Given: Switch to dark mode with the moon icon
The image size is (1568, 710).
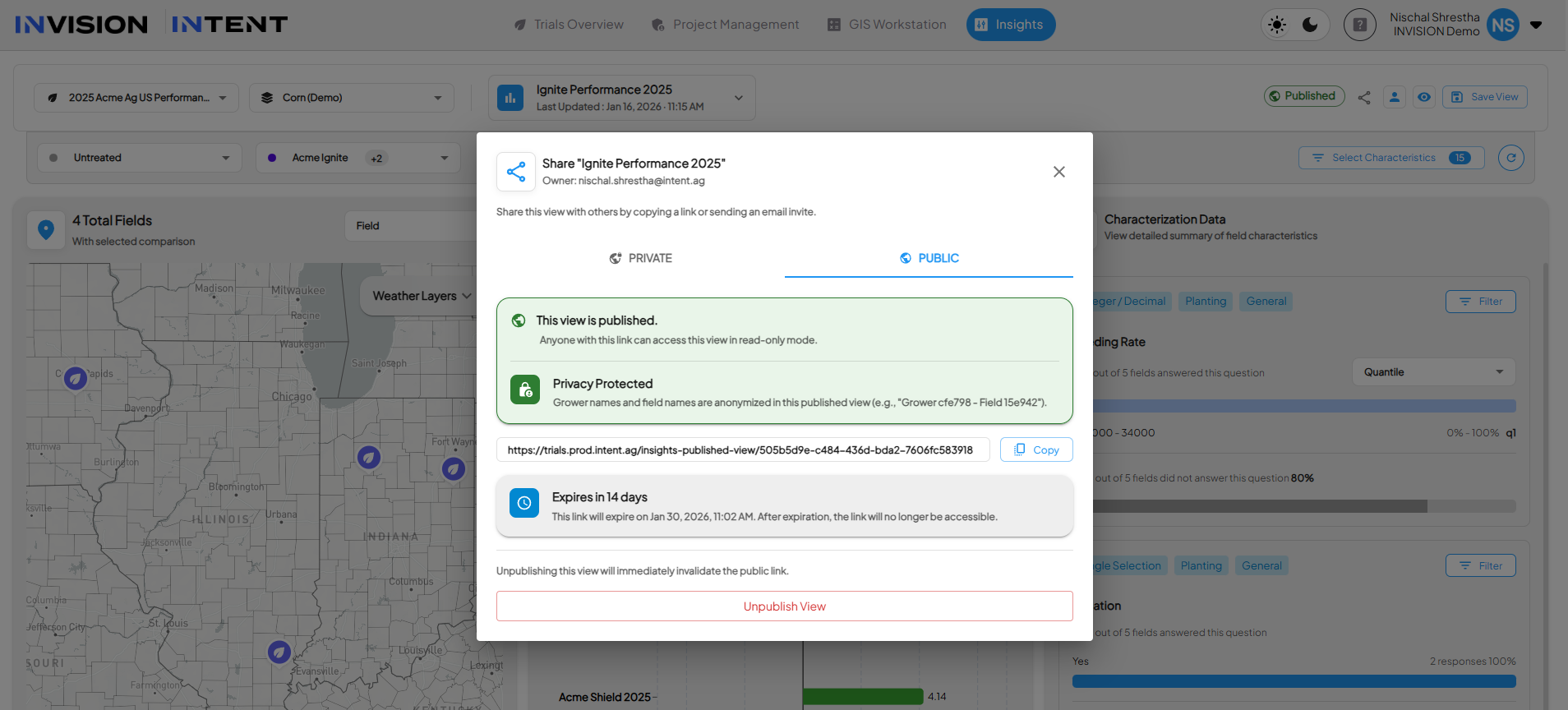Looking at the screenshot, I should [1310, 25].
